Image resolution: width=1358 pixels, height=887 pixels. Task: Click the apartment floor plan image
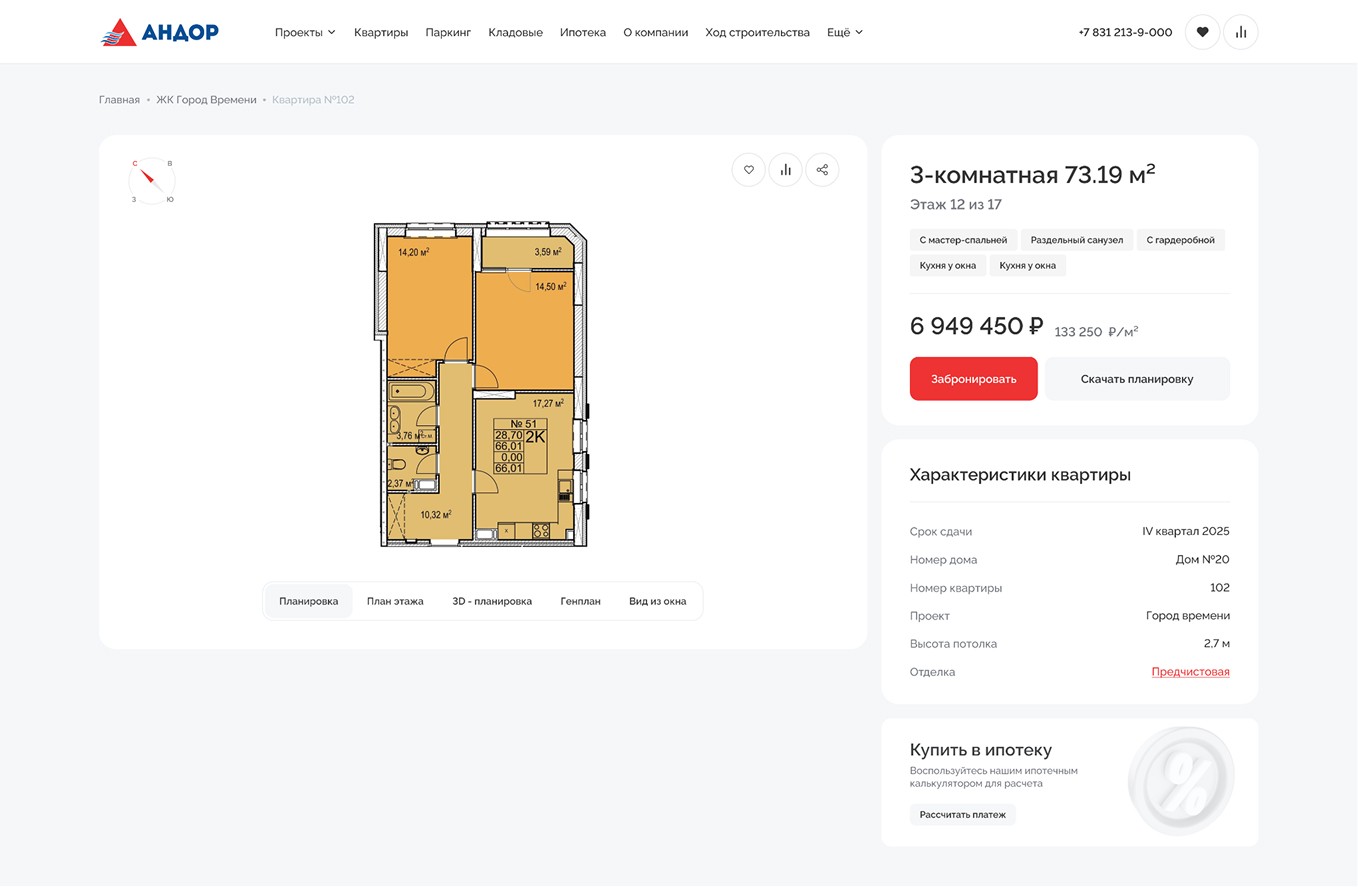tap(483, 384)
